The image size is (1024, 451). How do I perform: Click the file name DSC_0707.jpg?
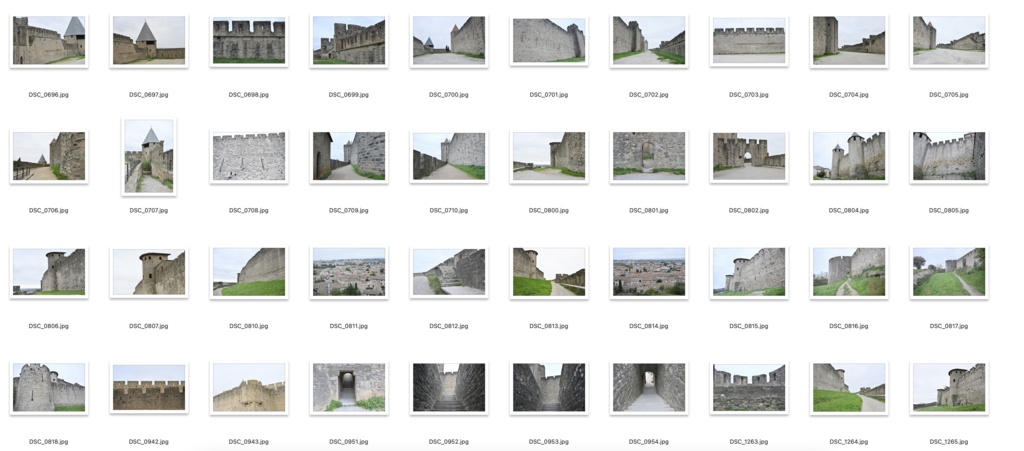point(149,210)
